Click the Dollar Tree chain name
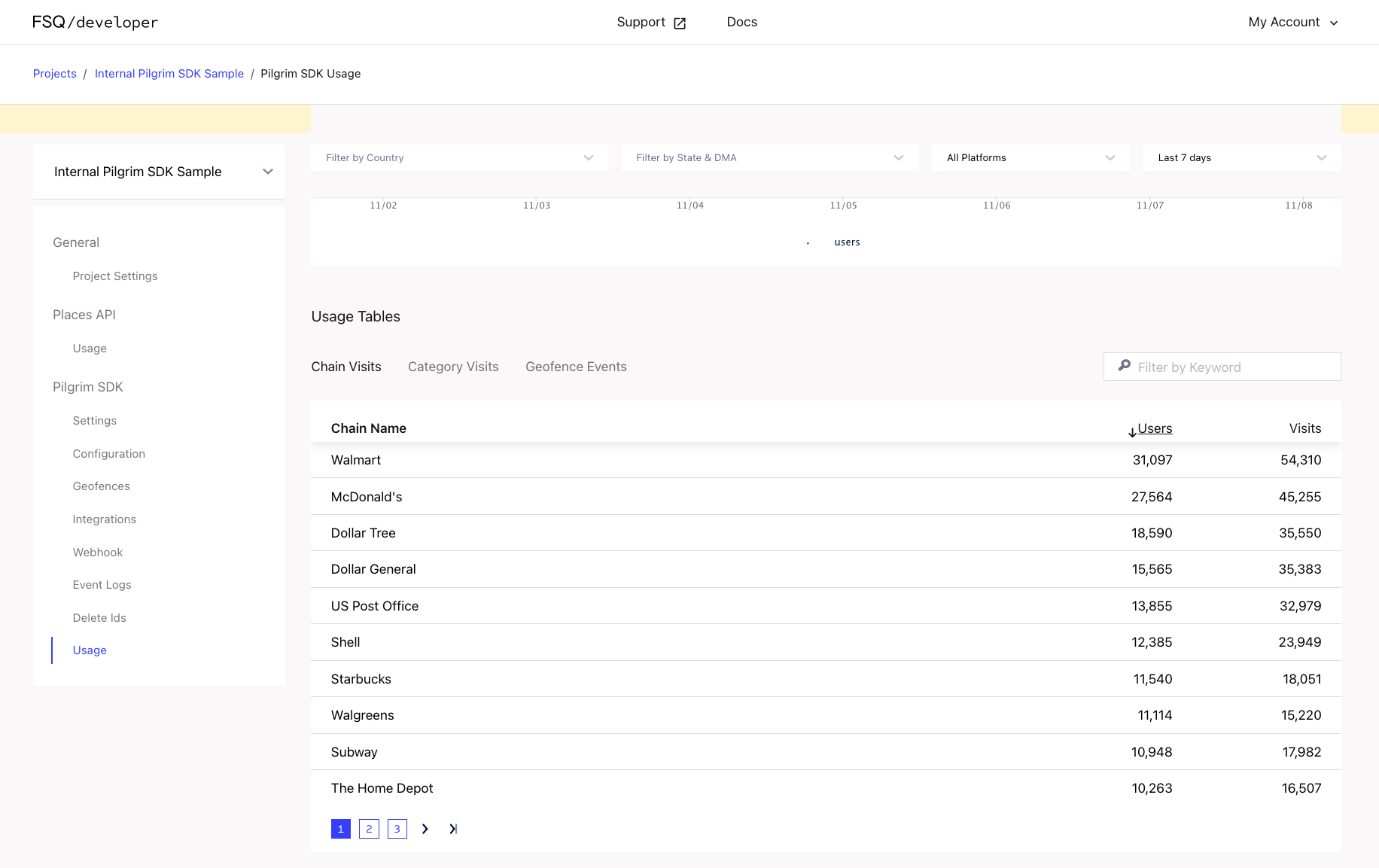 364,533
